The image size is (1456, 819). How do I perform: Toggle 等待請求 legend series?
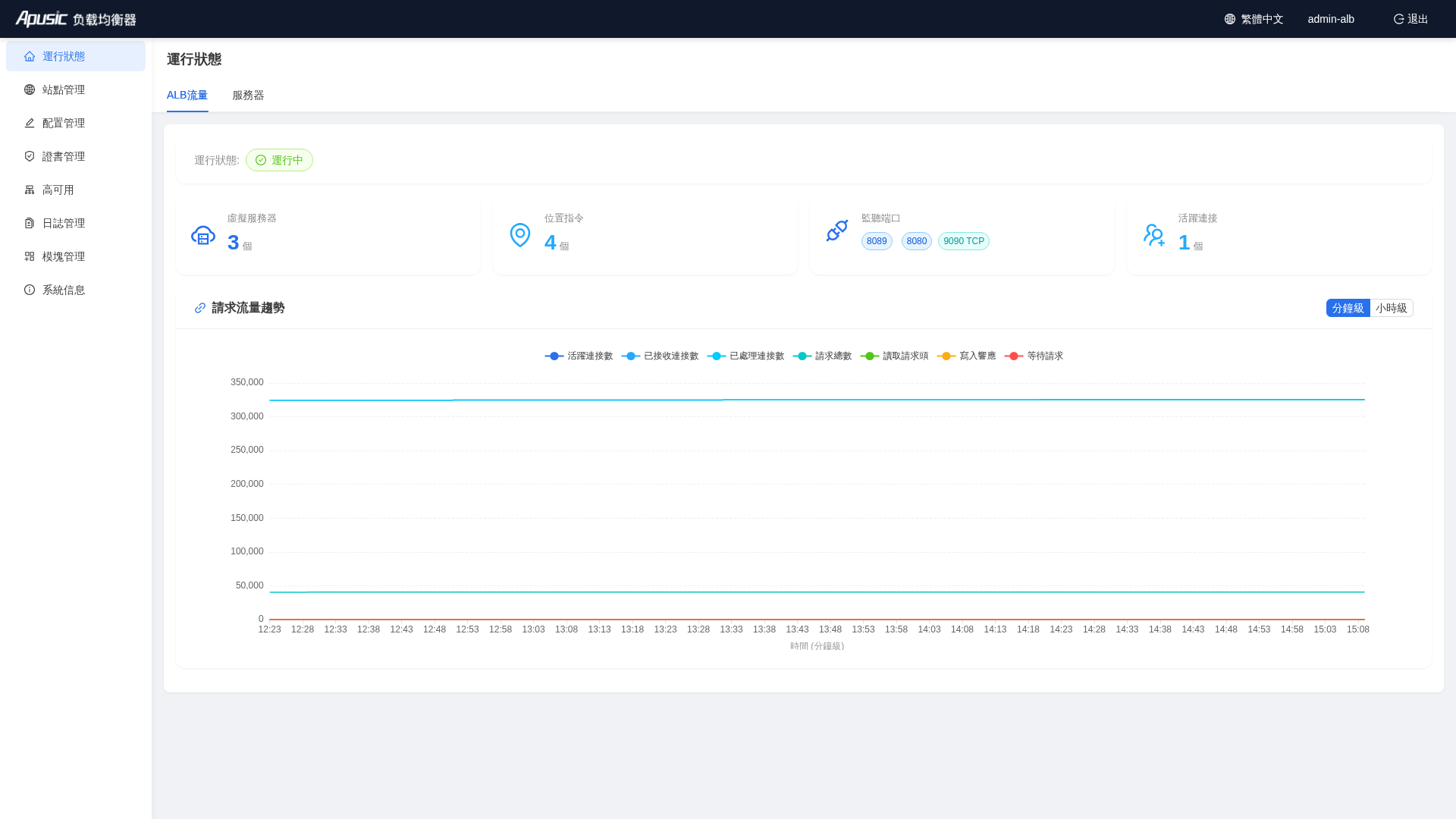point(1034,356)
